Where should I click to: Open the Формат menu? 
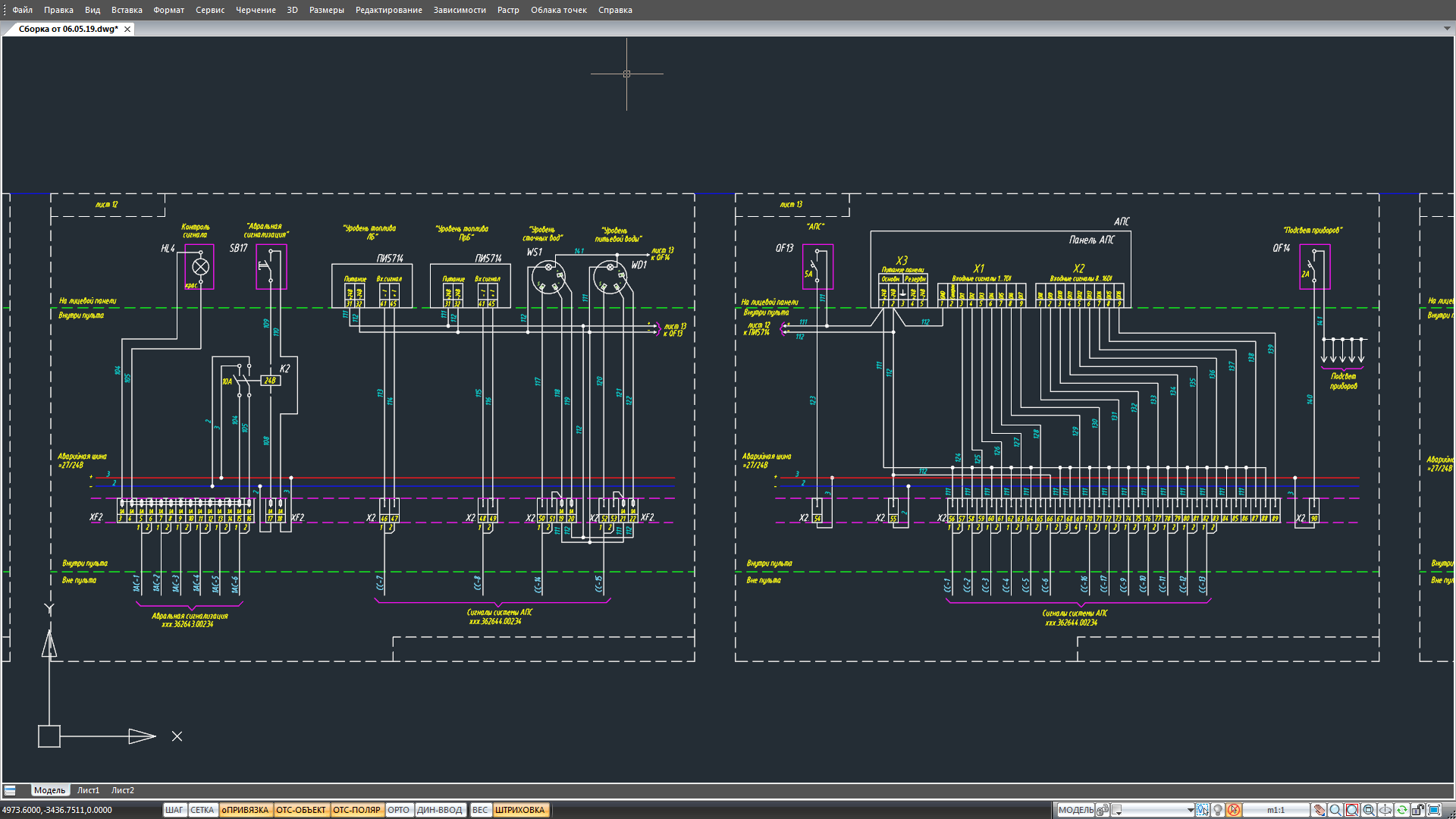[168, 10]
